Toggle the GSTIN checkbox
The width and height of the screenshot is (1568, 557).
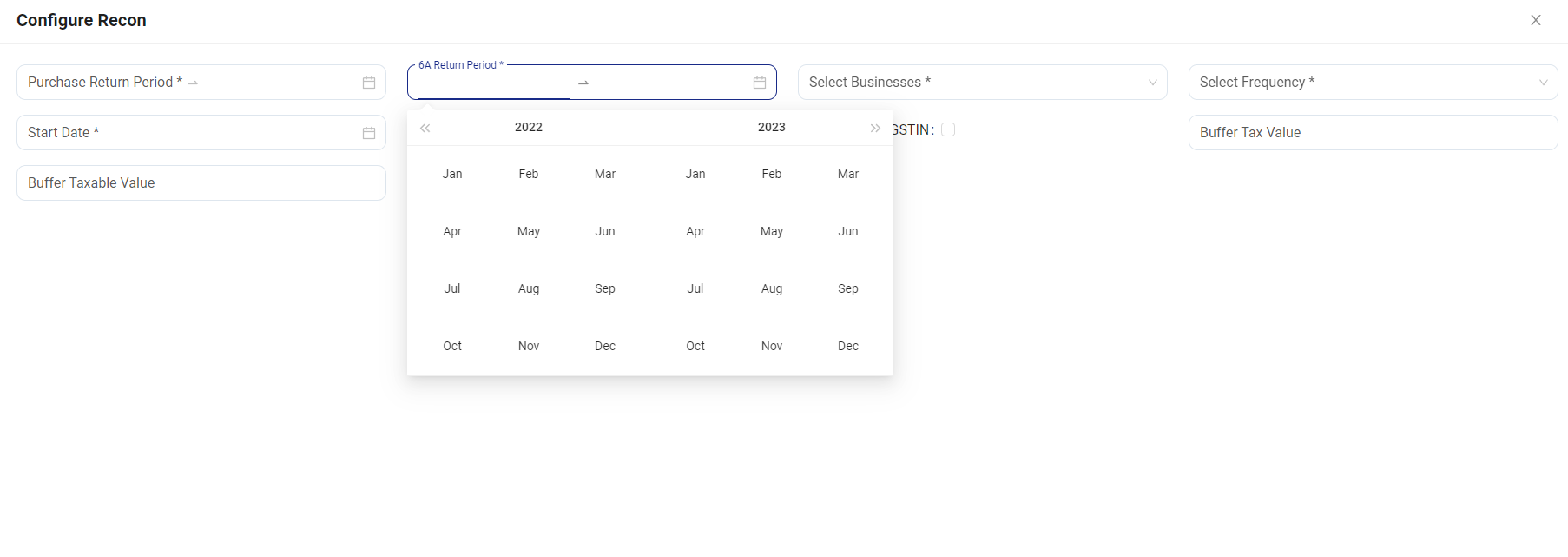click(948, 129)
